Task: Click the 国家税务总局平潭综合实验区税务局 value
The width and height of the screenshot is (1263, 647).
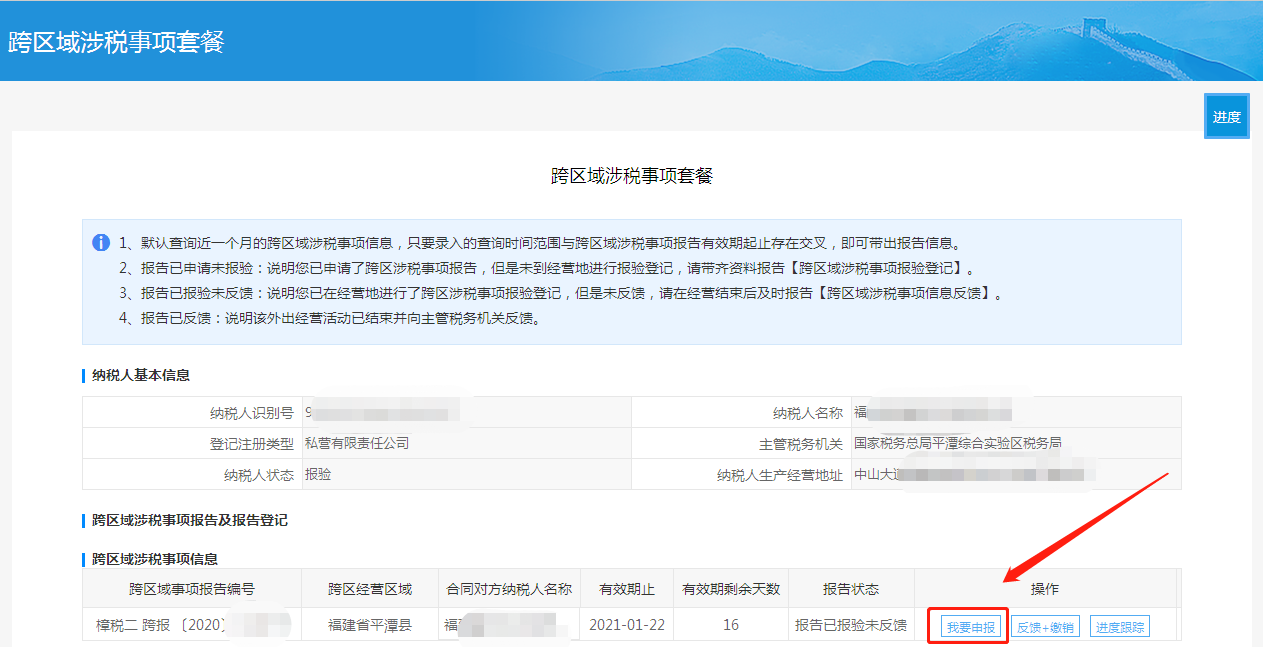Action: pyautogui.click(x=957, y=443)
